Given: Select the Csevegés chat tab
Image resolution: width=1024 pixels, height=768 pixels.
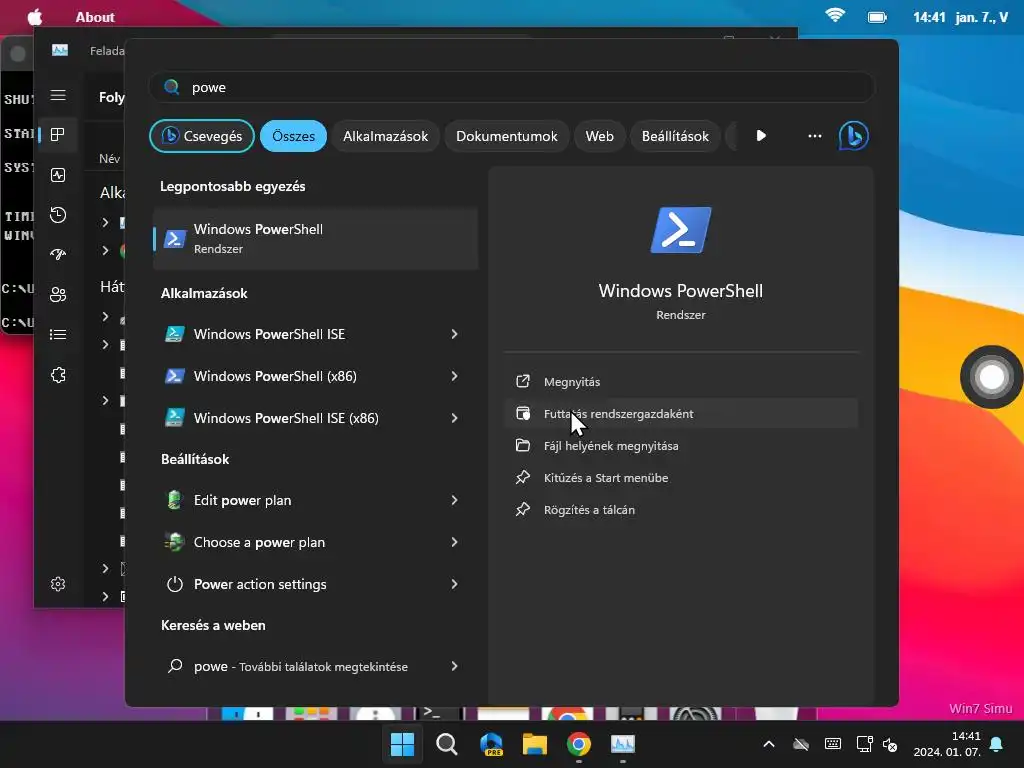Looking at the screenshot, I should 202,136.
